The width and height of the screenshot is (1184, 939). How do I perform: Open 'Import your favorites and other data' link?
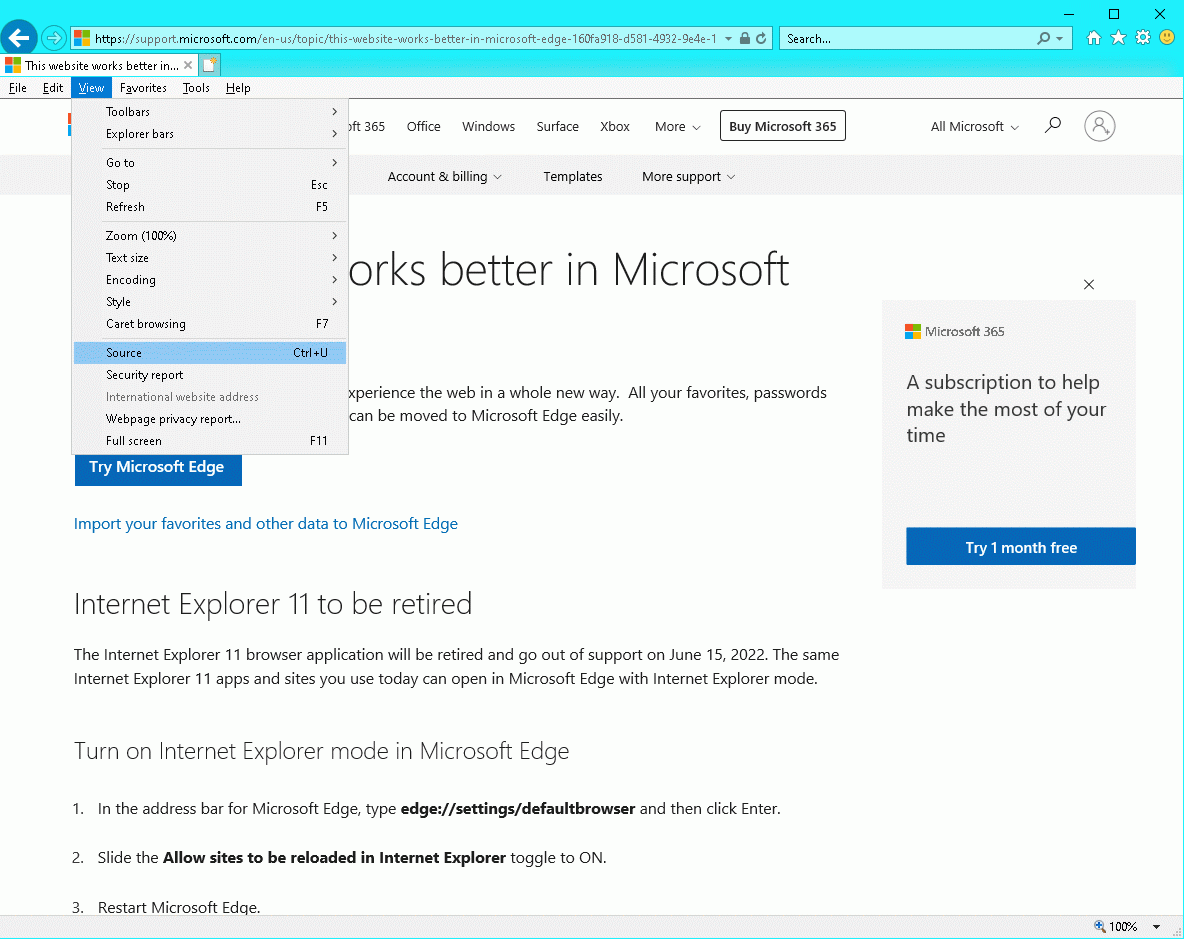266,524
